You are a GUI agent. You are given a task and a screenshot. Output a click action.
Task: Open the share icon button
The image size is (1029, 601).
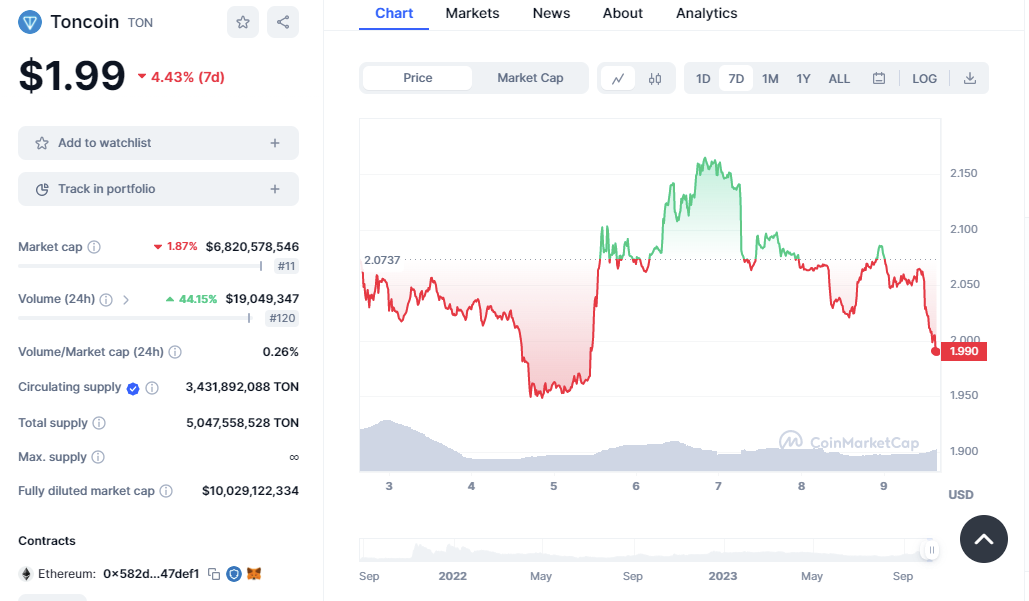(283, 22)
